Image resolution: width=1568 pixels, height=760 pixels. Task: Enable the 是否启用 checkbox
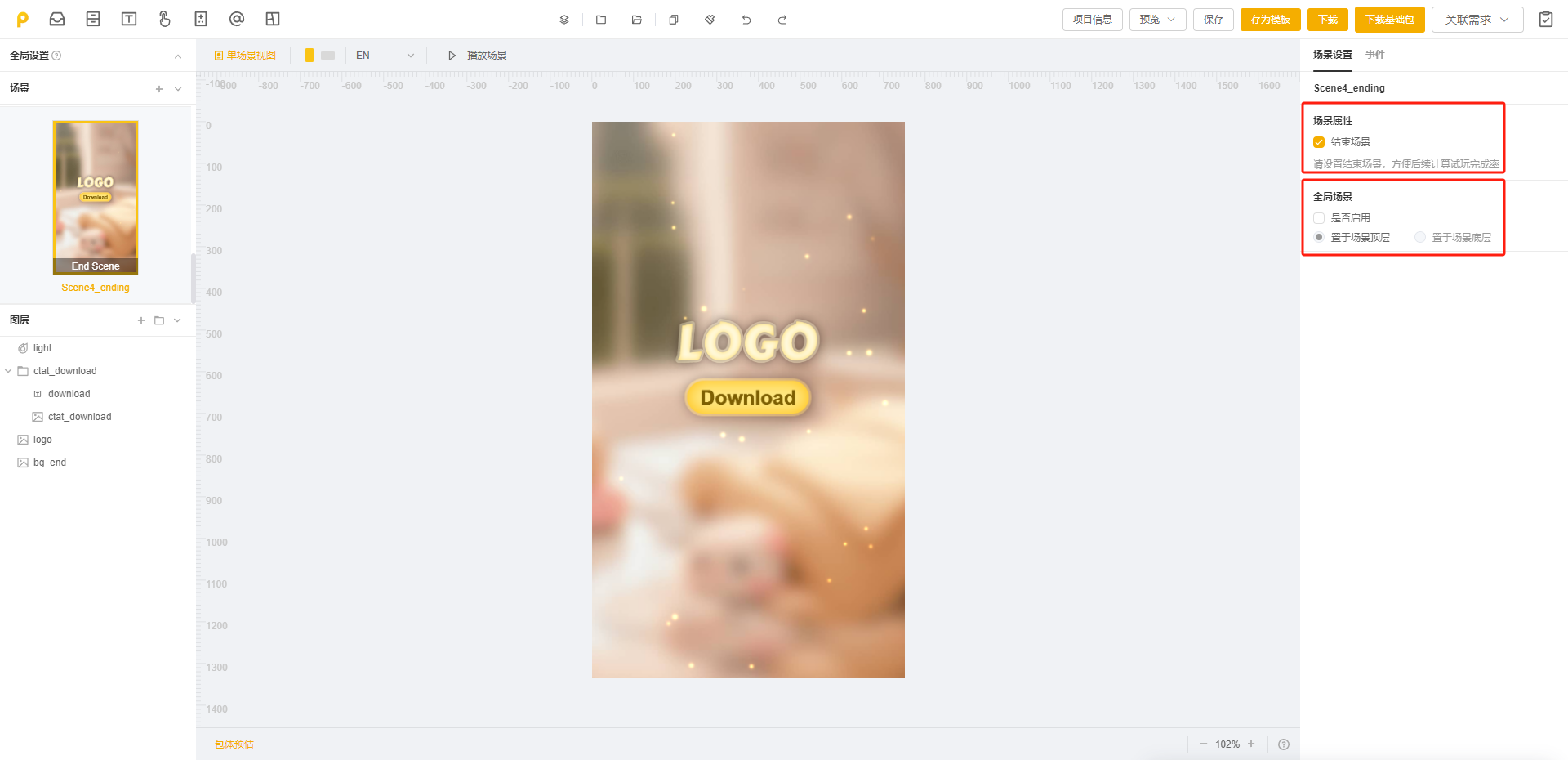pyautogui.click(x=1319, y=218)
